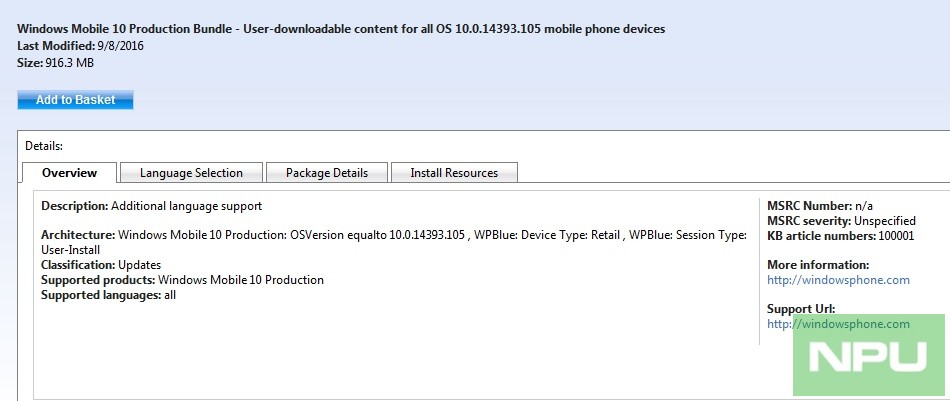
Task: Open the More information windowsphone.com link
Action: click(x=838, y=280)
